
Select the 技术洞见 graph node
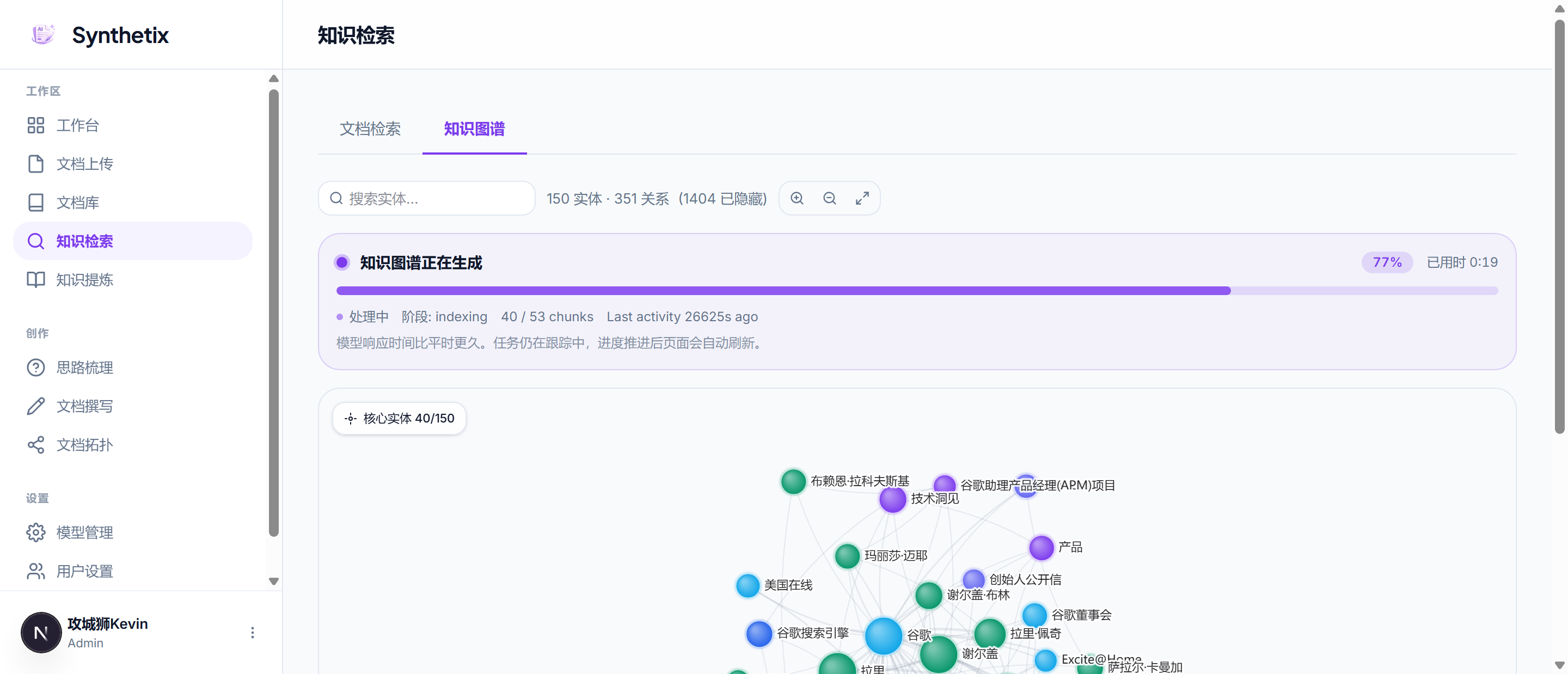(893, 500)
